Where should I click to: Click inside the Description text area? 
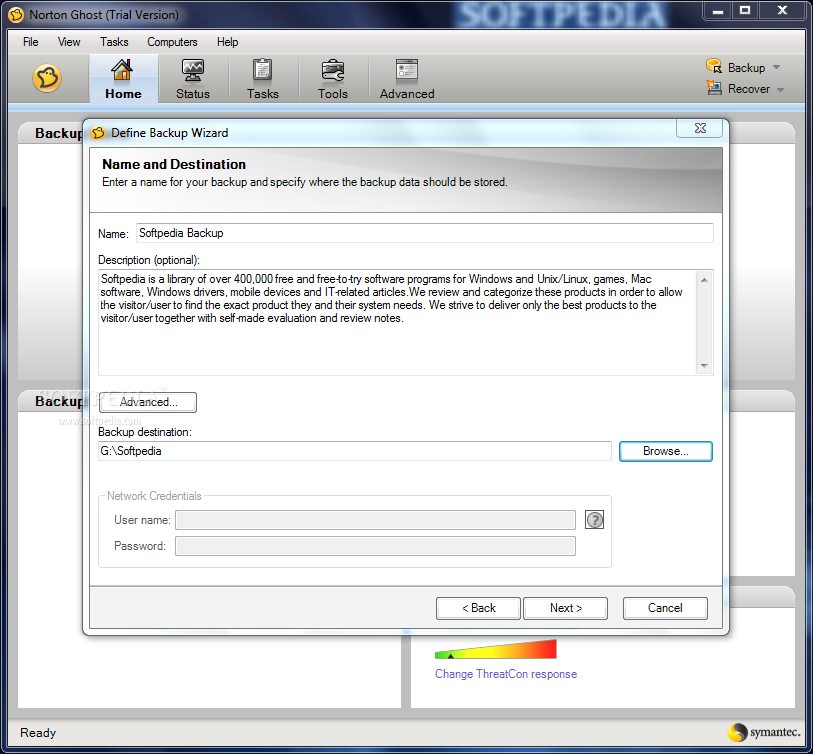397,322
